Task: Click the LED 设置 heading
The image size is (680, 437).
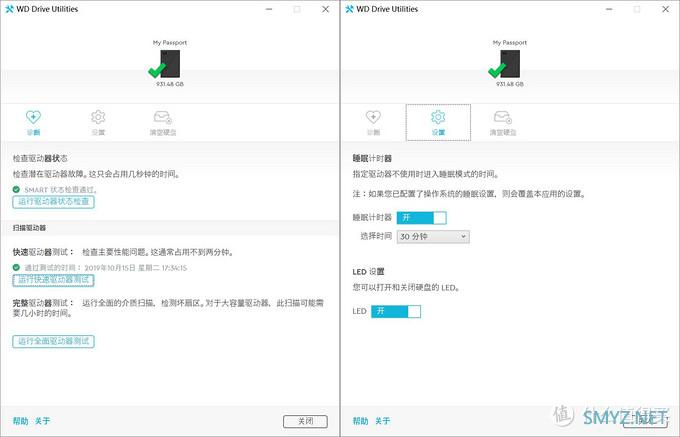Action: click(369, 272)
